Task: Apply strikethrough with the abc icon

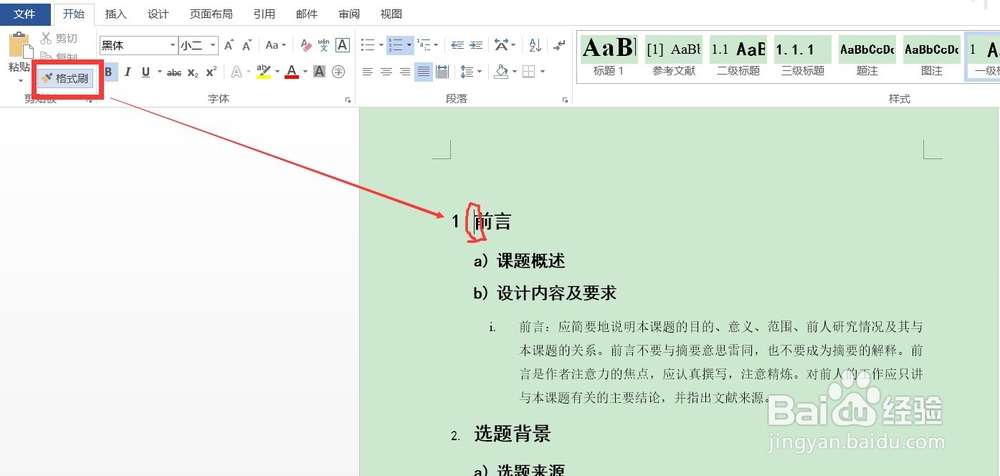Action: click(174, 72)
